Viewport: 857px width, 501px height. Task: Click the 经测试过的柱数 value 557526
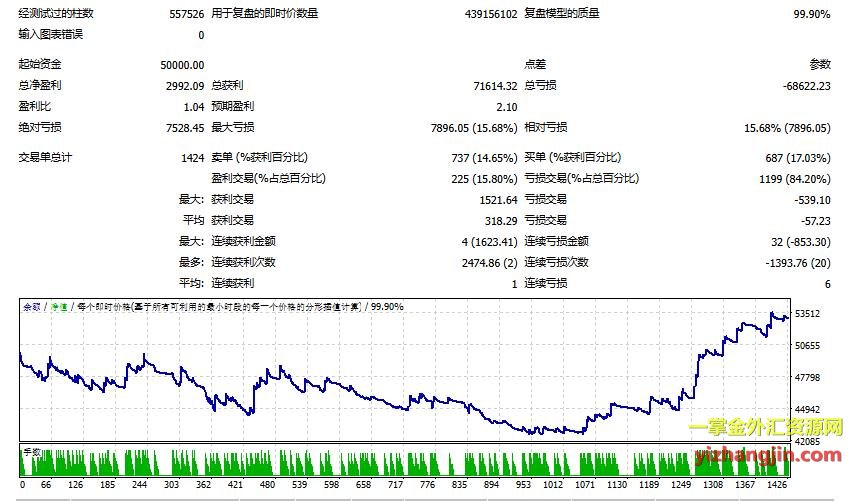pyautogui.click(x=186, y=14)
